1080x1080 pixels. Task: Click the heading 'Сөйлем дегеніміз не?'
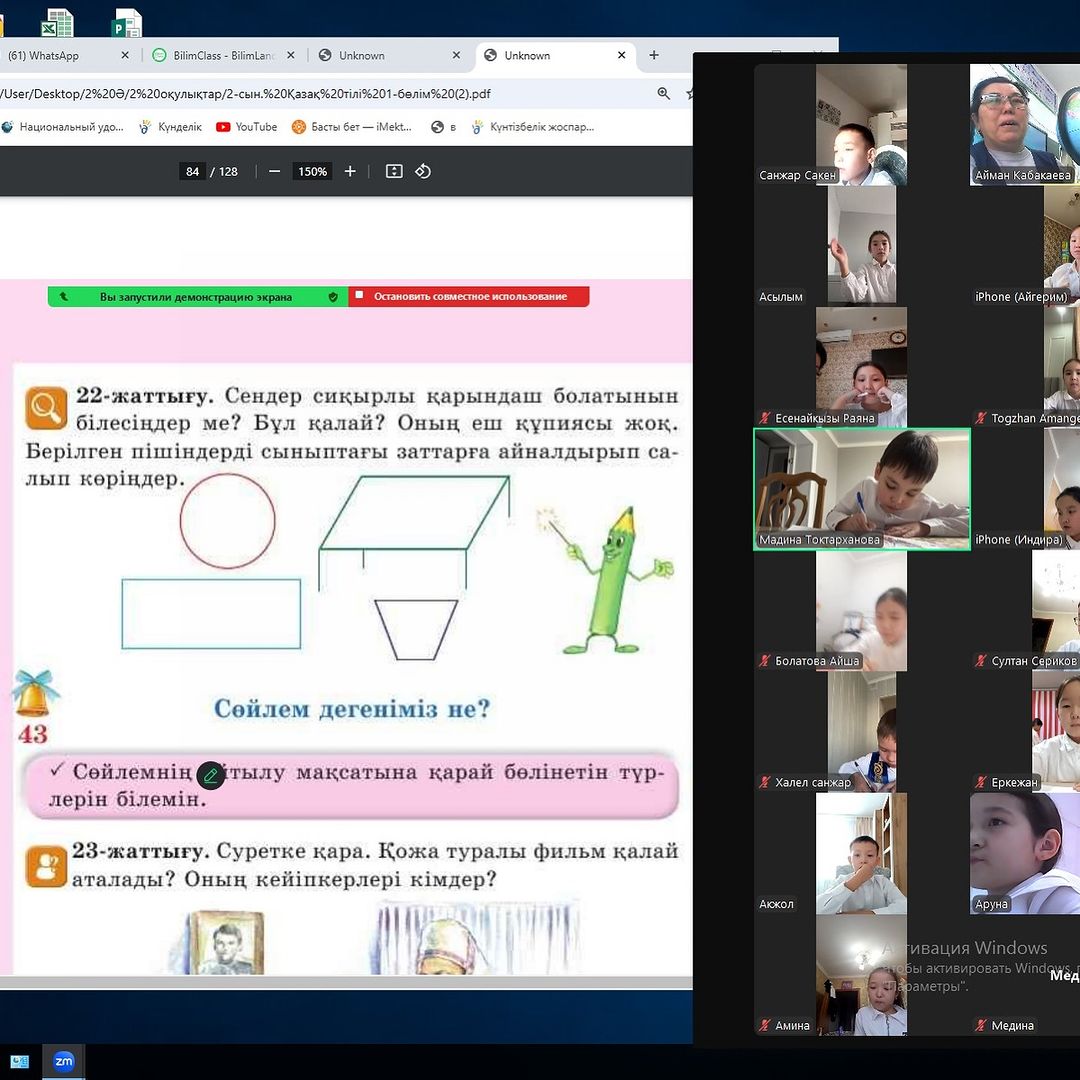click(x=352, y=708)
